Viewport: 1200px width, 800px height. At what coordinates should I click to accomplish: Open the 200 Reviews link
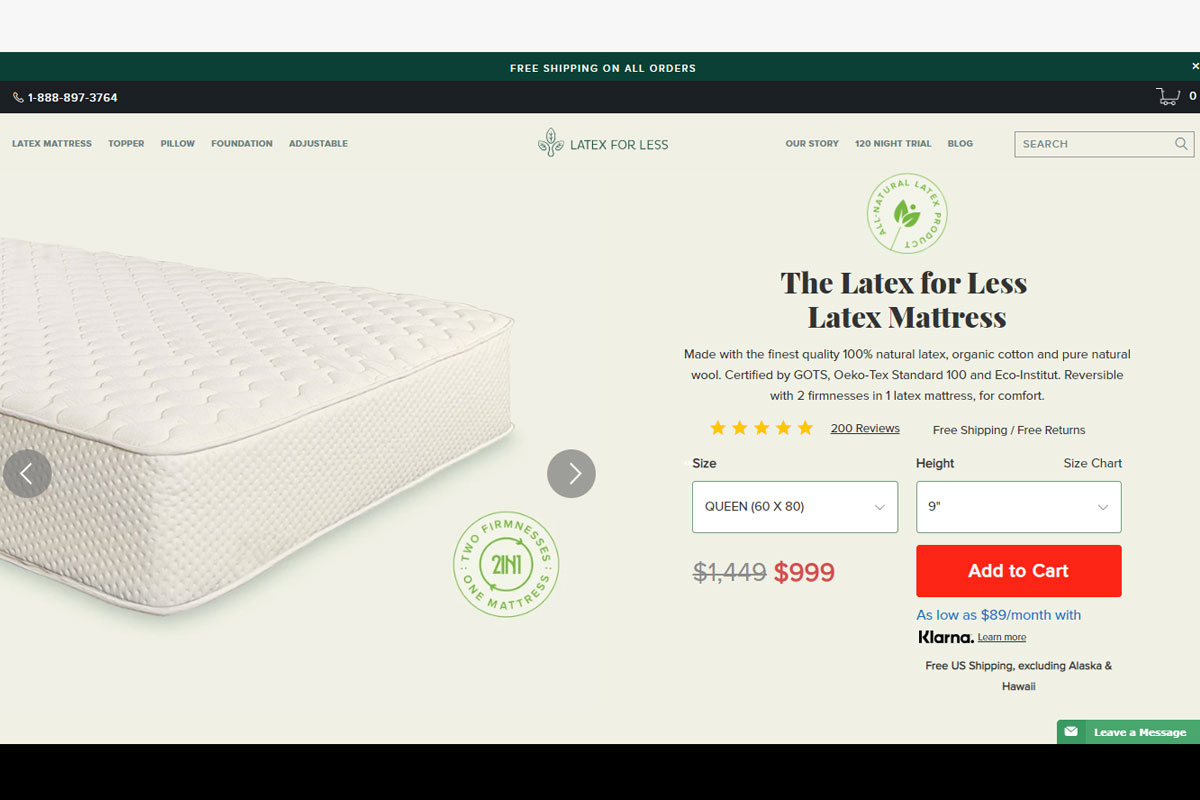pyautogui.click(x=864, y=428)
